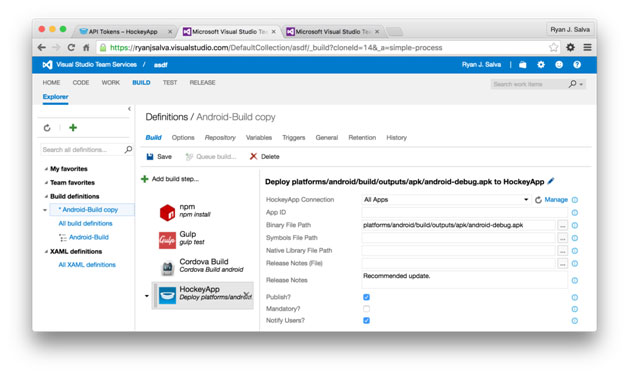Image resolution: width=628 pixels, height=376 pixels.
Task: Show info for the Publish option
Action: coord(575,297)
